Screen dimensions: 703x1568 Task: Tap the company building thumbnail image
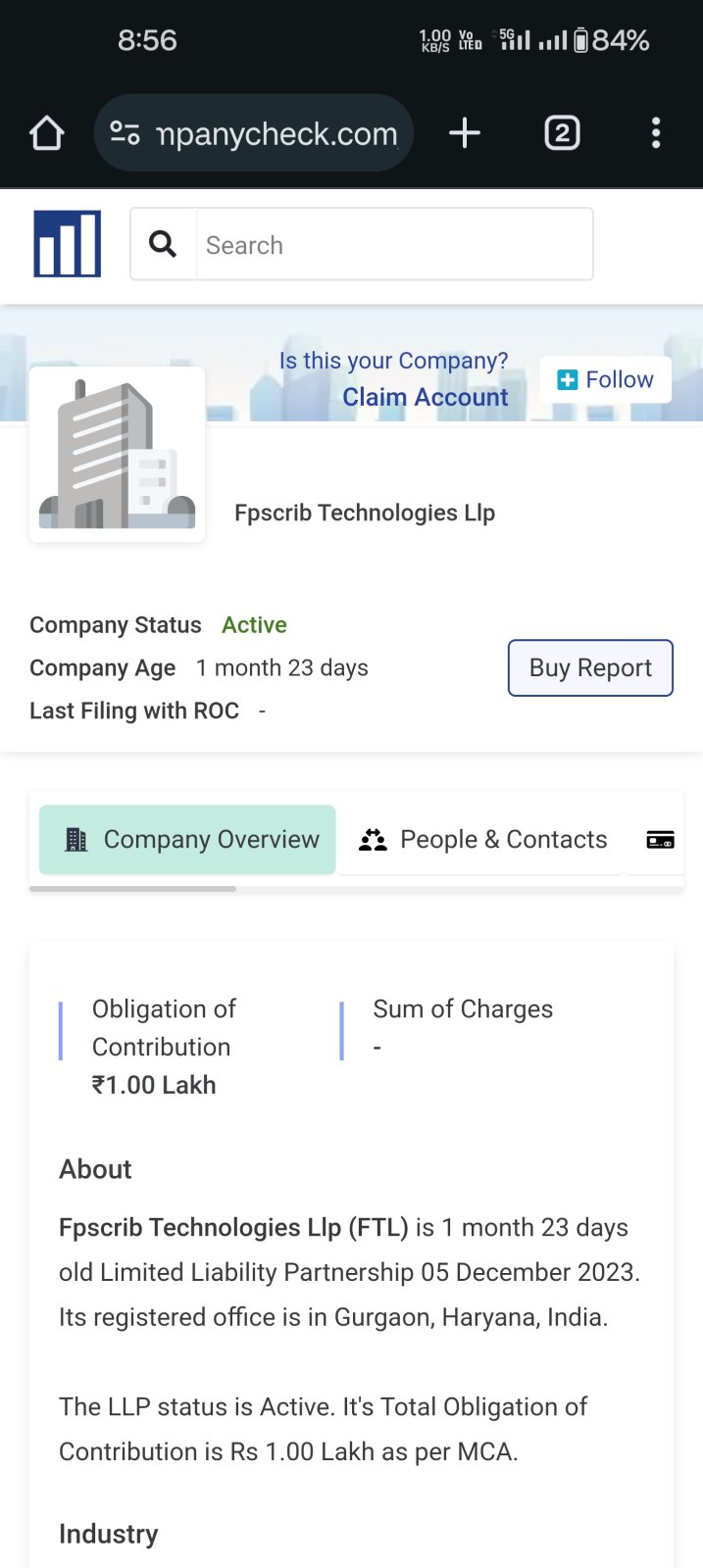[118, 455]
